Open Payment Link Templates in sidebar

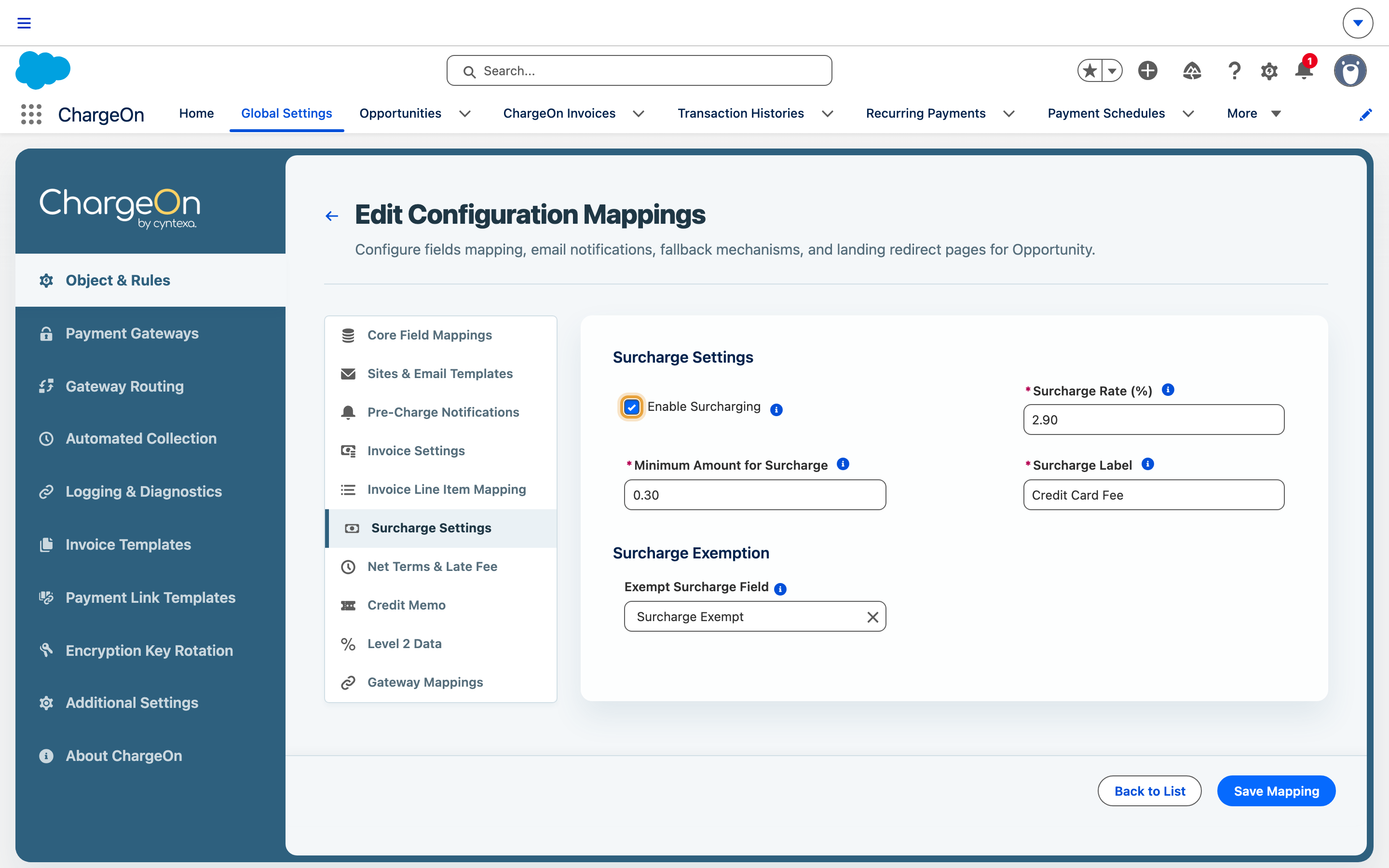click(150, 597)
